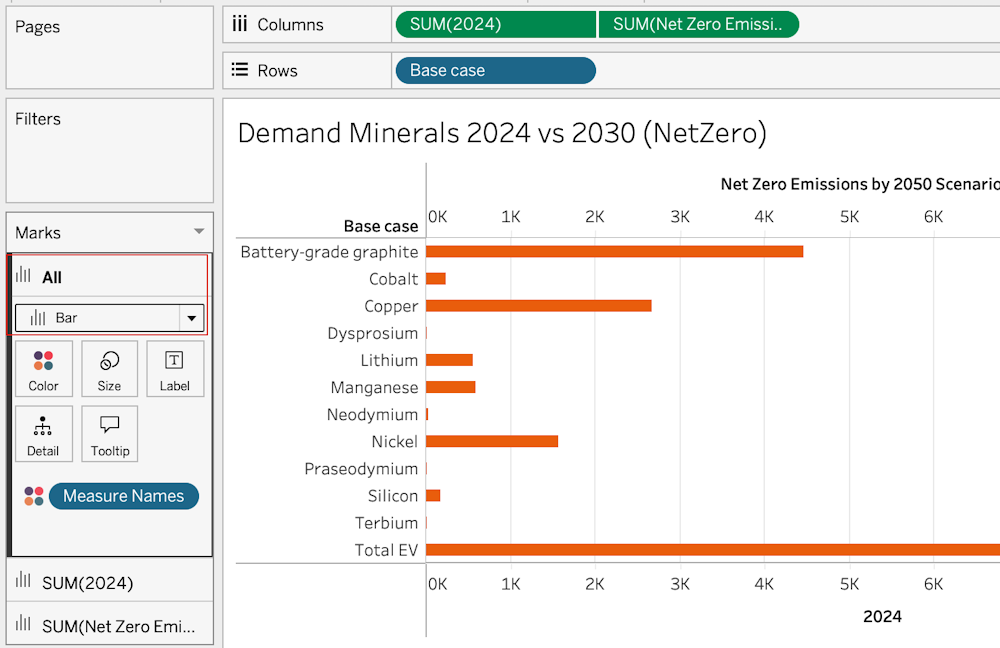Open the SUM(Net Zero Emi... marks tab
1000x648 pixels.
(110, 624)
